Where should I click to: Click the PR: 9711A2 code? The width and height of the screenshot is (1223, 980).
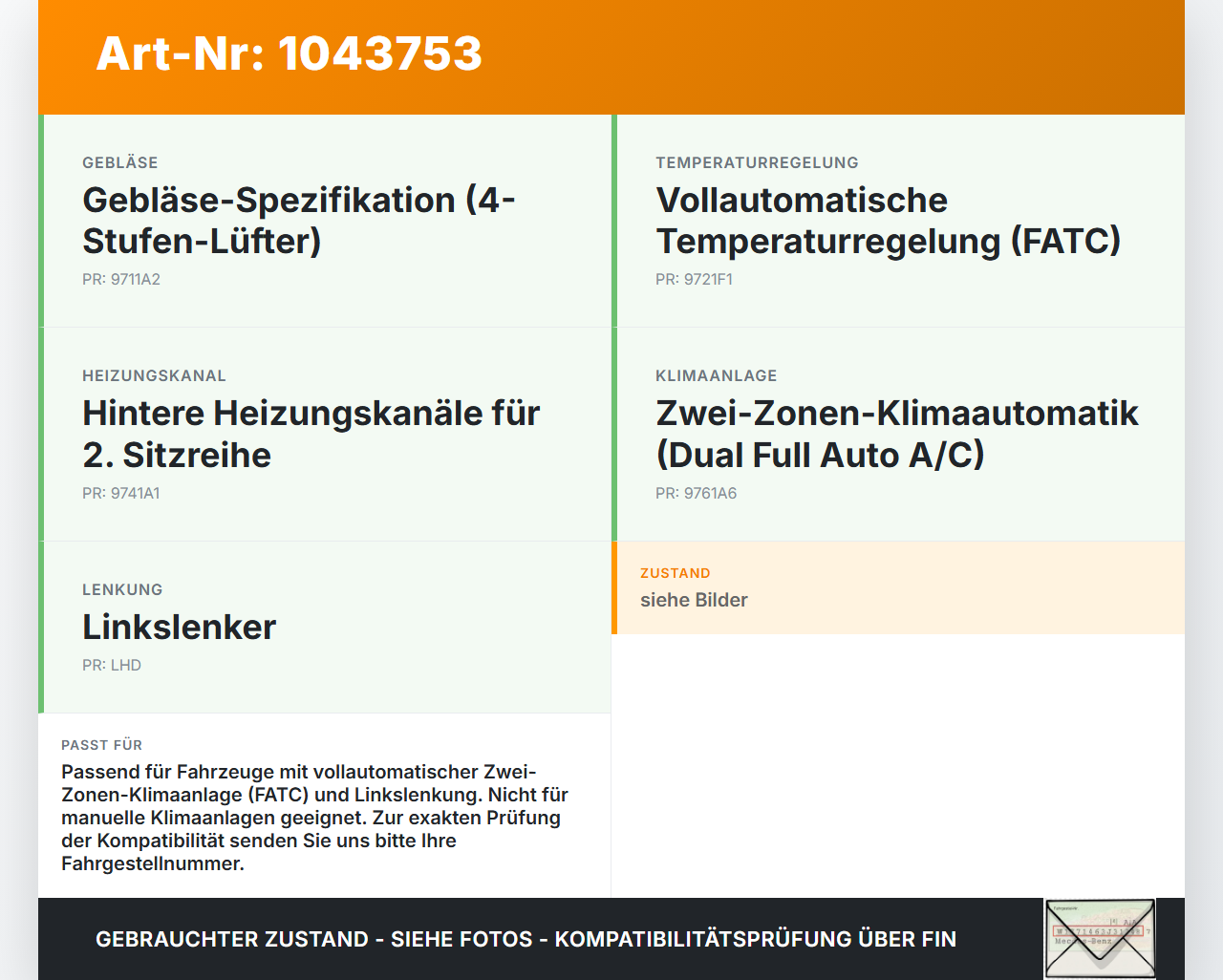(121, 279)
